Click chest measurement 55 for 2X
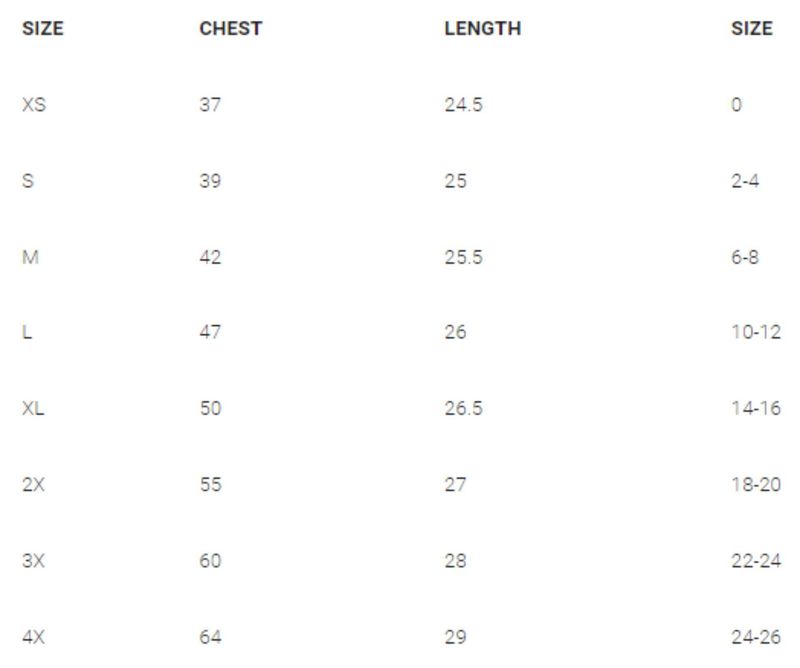 (210, 485)
